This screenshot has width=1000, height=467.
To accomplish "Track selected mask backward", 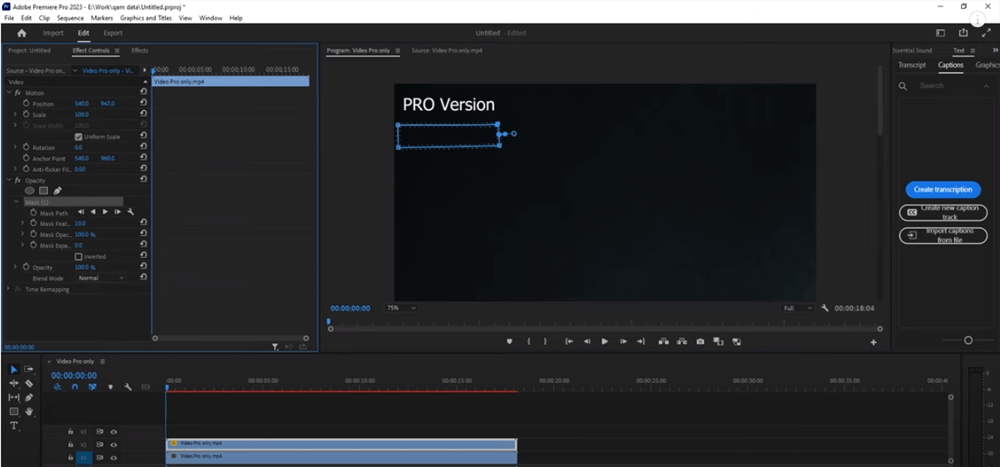I will click(93, 212).
